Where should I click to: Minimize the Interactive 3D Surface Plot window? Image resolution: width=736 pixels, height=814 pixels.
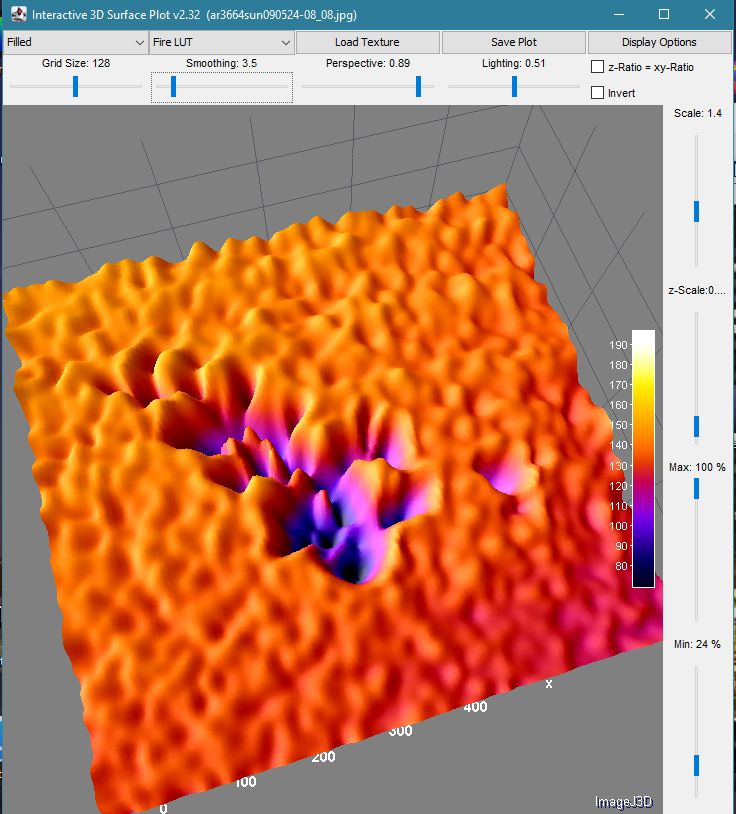[x=617, y=15]
